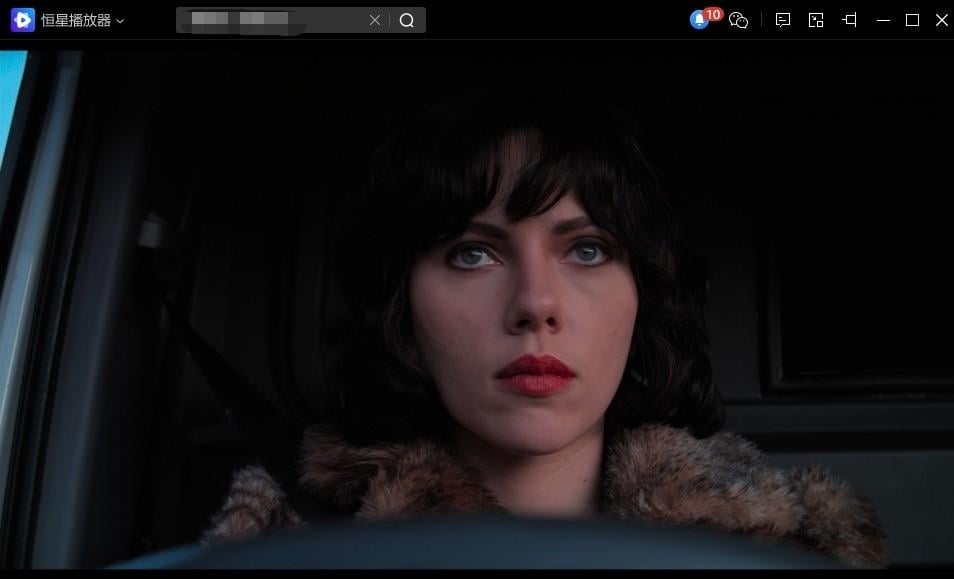Screen dimensions: 954x579
Task: Switch to mini window mode icon
Action: tap(816, 20)
